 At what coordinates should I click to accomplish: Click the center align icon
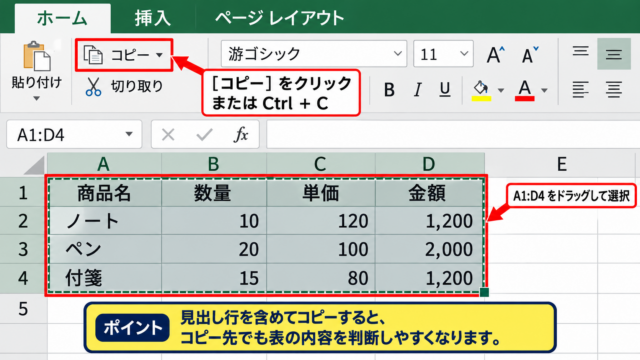[614, 89]
